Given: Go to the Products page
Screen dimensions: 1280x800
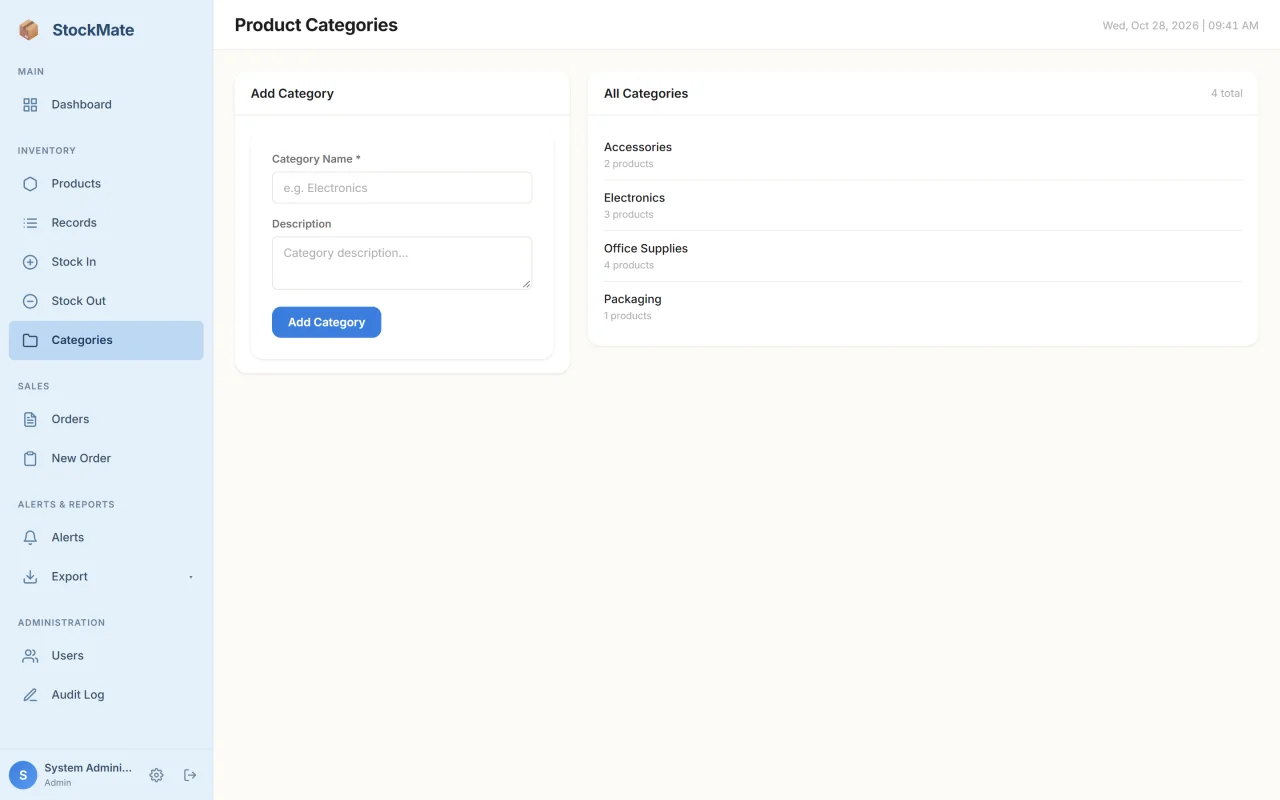Looking at the screenshot, I should click(x=106, y=184).
